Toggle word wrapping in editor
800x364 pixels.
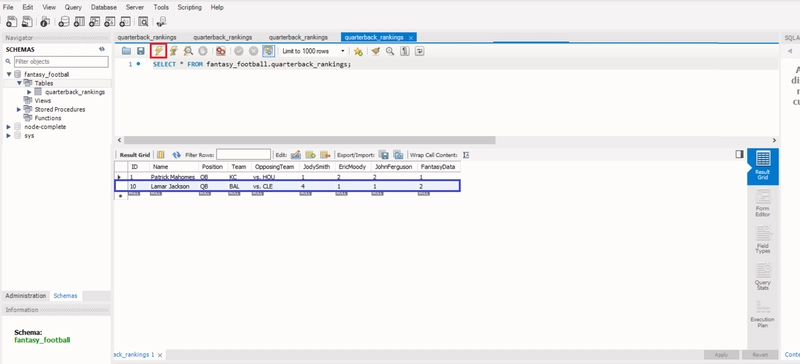pos(419,51)
